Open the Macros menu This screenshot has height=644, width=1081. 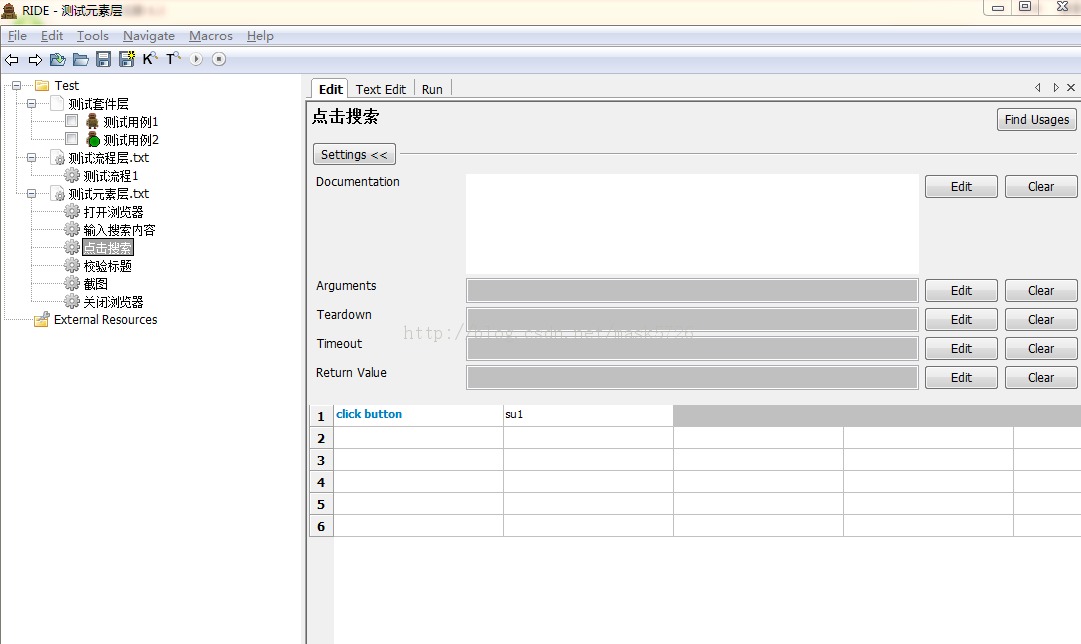211,36
